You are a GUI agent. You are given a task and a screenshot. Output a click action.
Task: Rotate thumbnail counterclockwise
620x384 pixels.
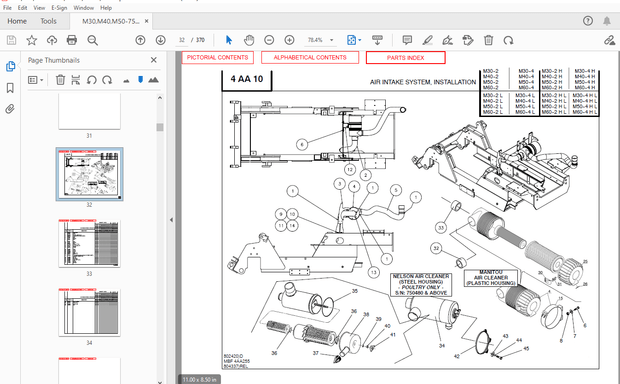point(91,80)
